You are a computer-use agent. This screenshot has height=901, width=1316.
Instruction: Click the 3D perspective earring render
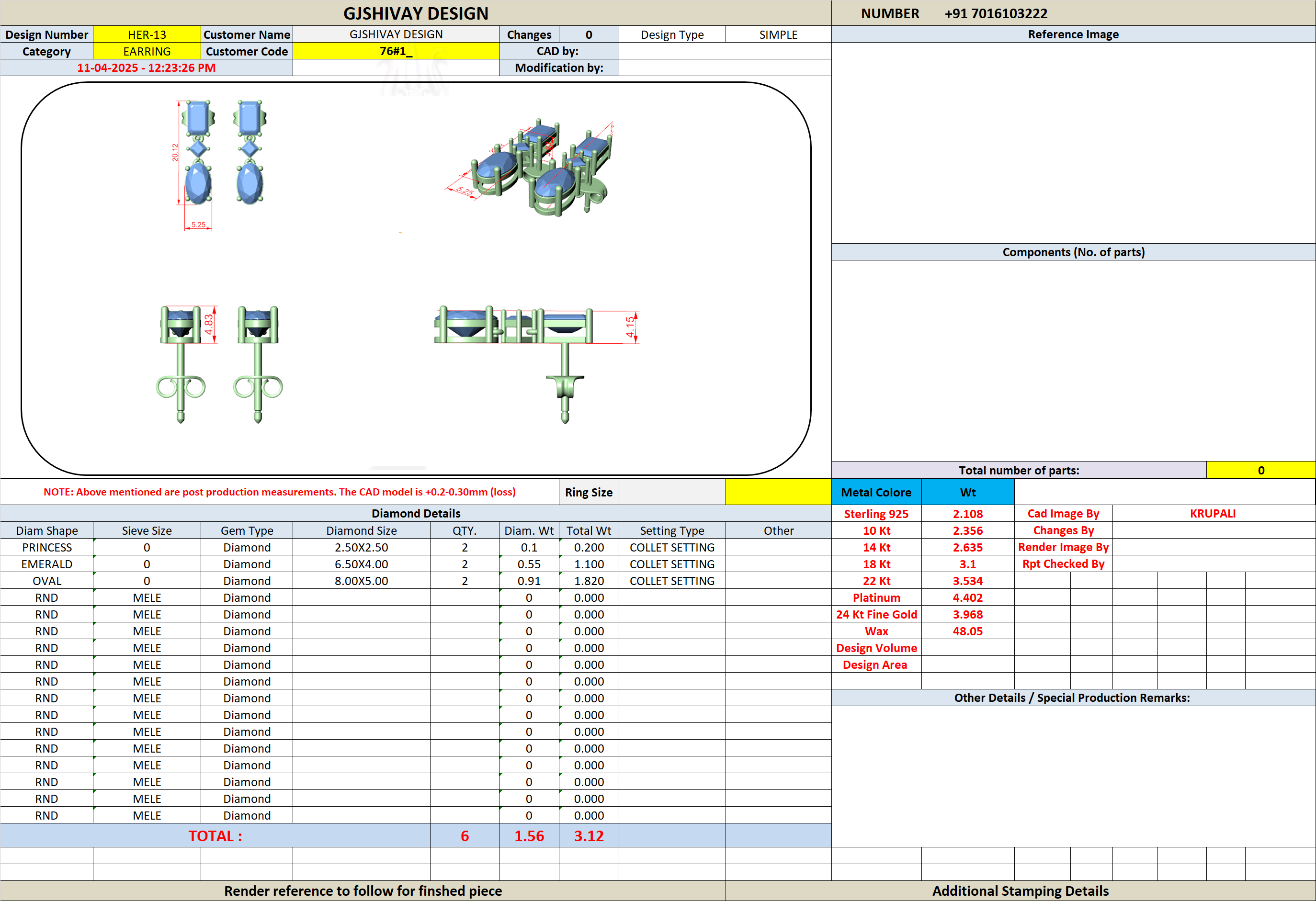pyautogui.click(x=531, y=168)
